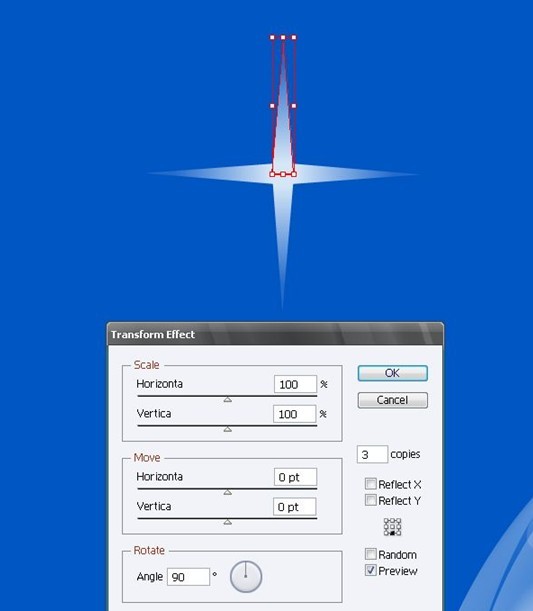Click the bottom-center anchor point of the selected shape
The image size is (533, 611).
(x=283, y=174)
